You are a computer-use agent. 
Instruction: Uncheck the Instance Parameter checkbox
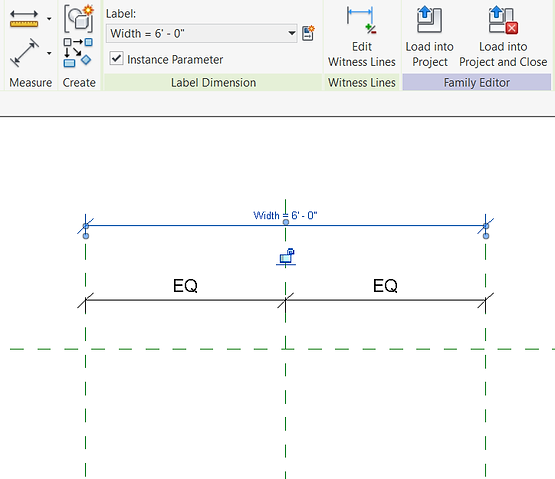click(x=116, y=58)
